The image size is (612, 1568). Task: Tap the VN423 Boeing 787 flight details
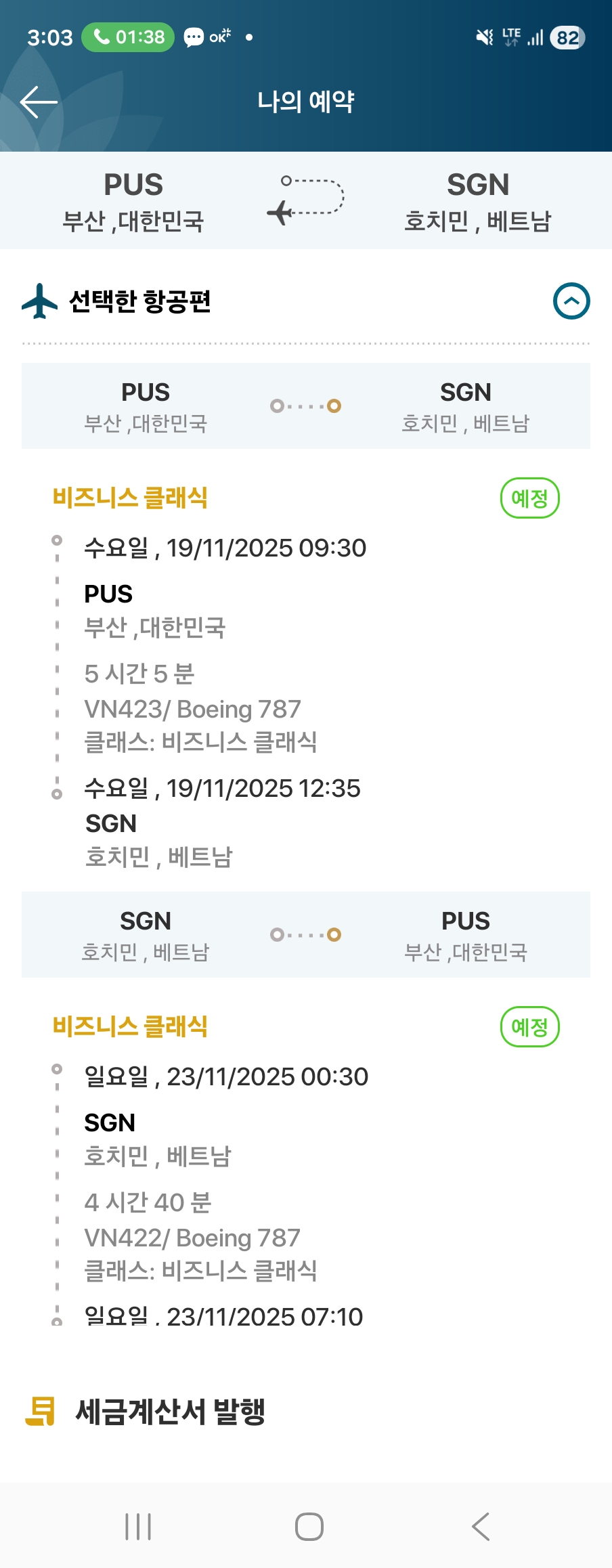coord(192,710)
